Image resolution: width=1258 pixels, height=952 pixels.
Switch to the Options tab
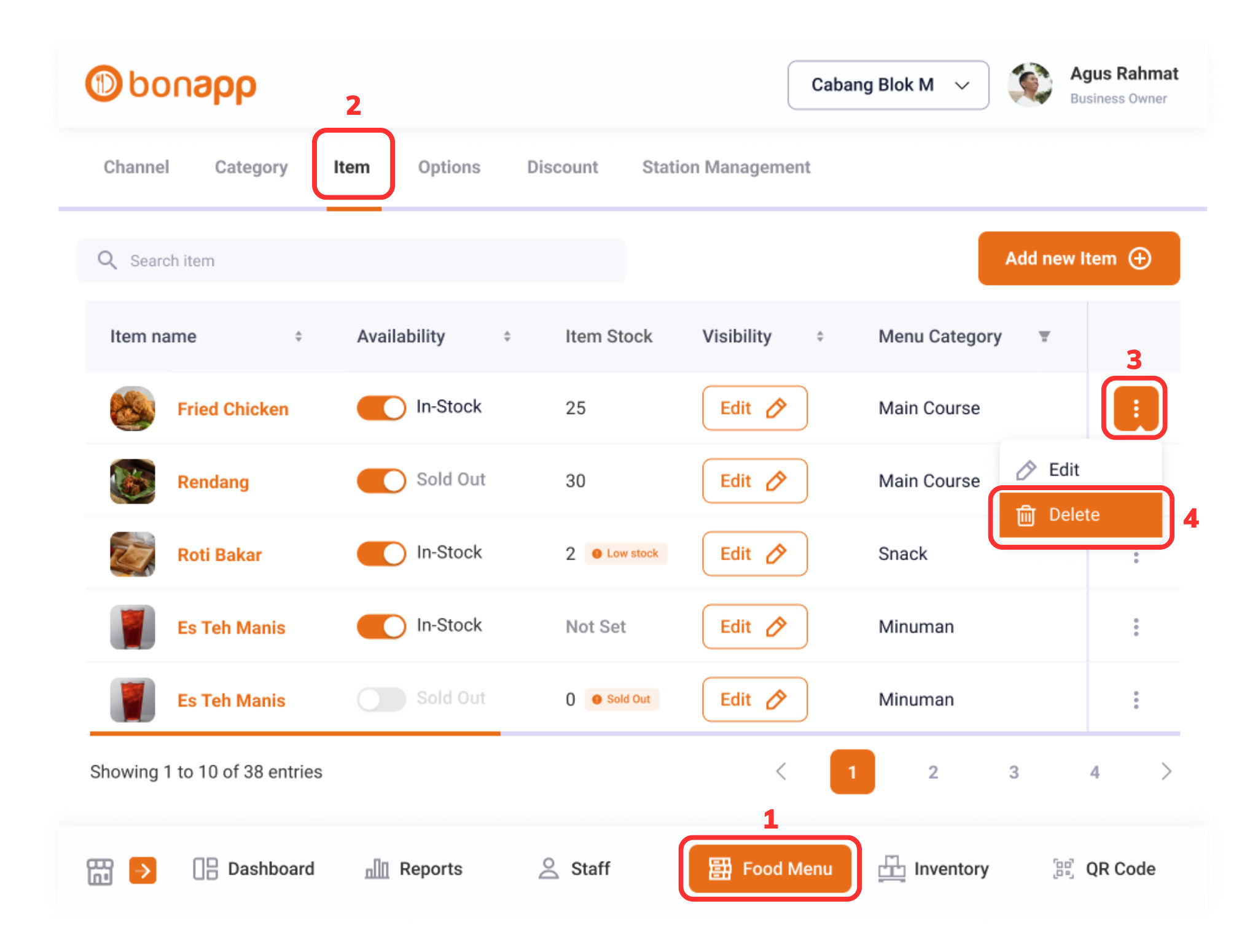click(x=449, y=167)
